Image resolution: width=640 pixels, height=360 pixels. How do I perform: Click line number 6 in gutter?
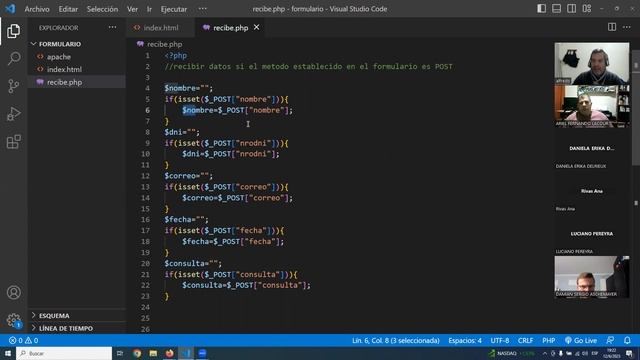click(147, 110)
